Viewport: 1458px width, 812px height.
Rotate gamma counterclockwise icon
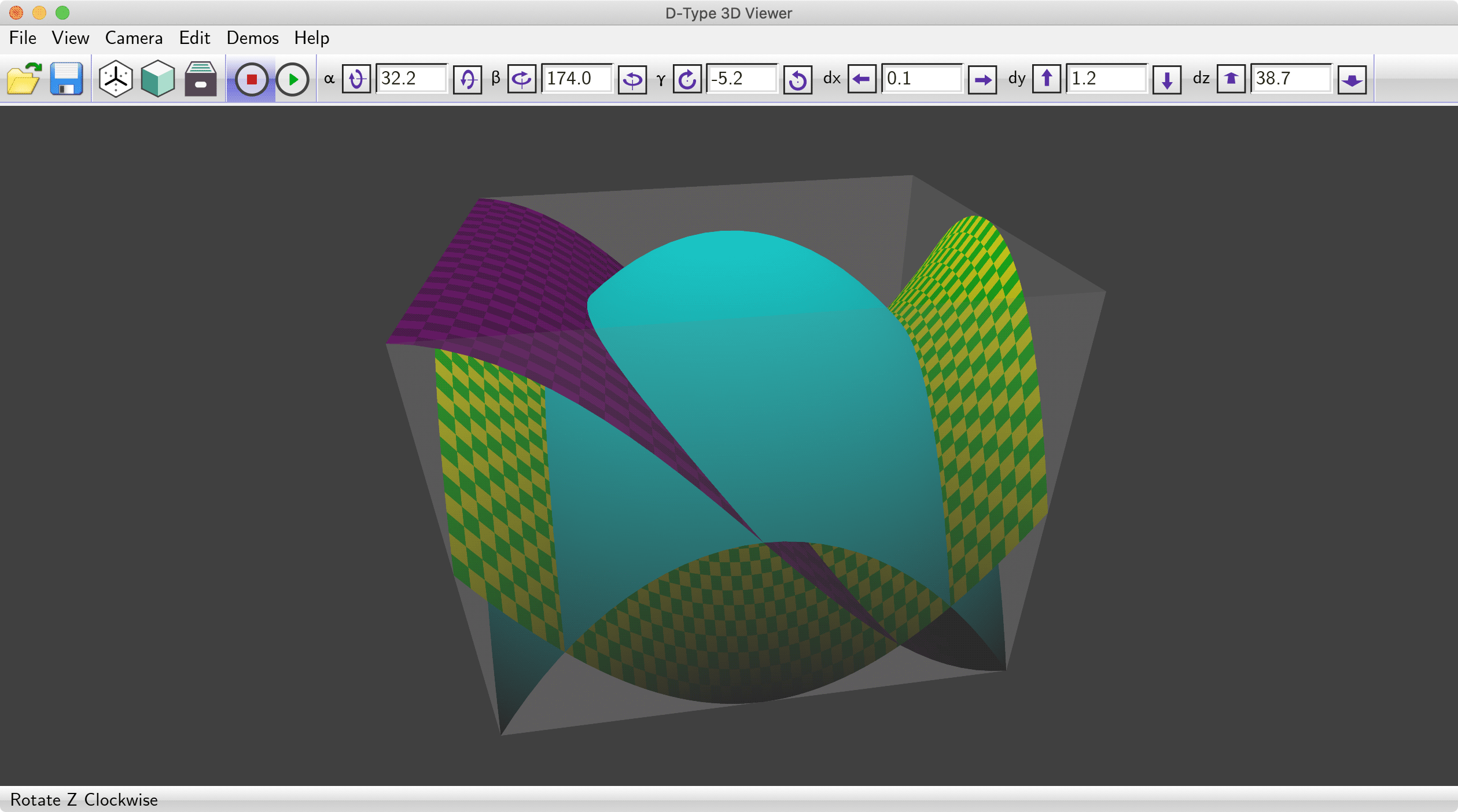(798, 79)
